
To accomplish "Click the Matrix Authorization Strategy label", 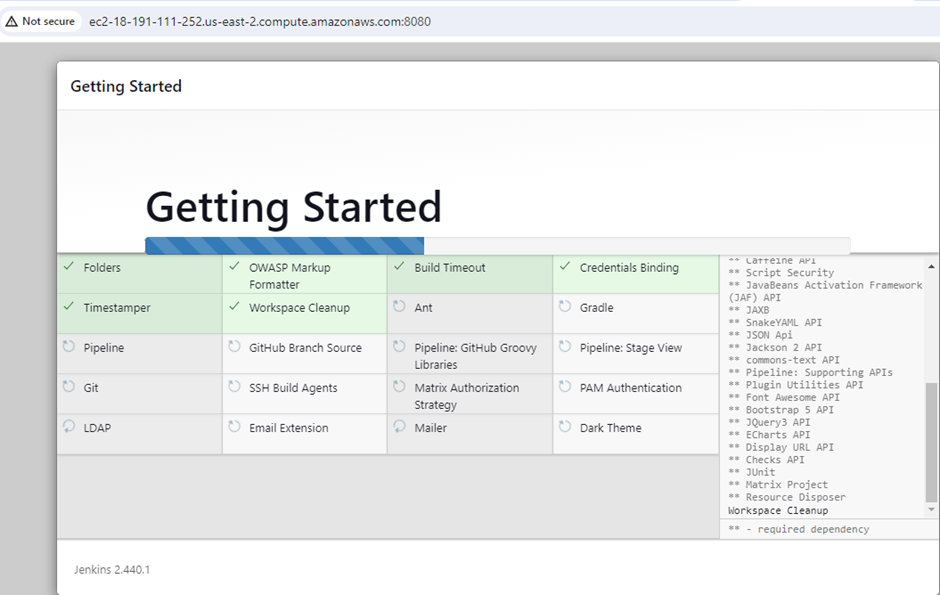I will [466, 397].
